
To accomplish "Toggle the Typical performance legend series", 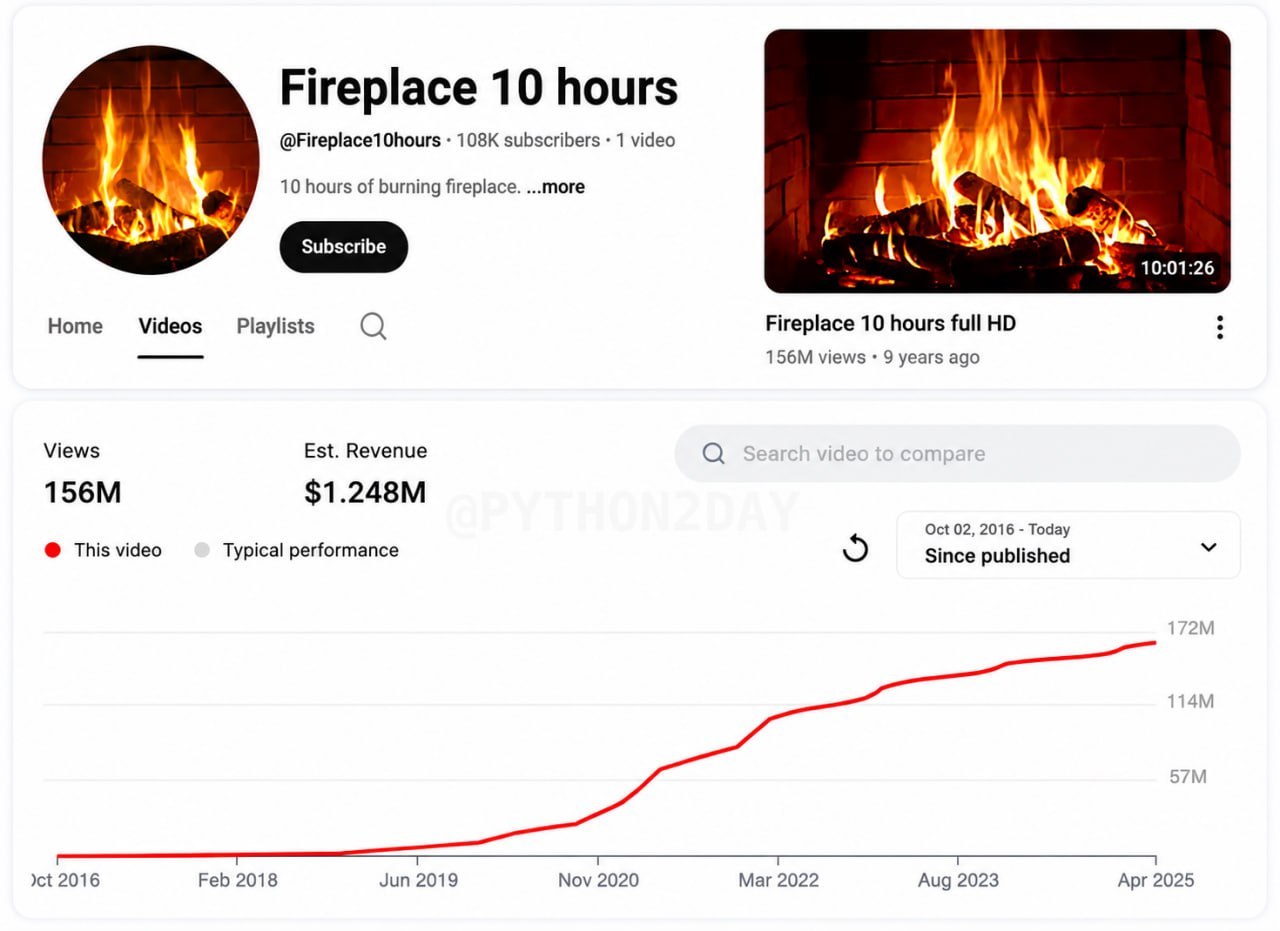I will tap(297, 550).
